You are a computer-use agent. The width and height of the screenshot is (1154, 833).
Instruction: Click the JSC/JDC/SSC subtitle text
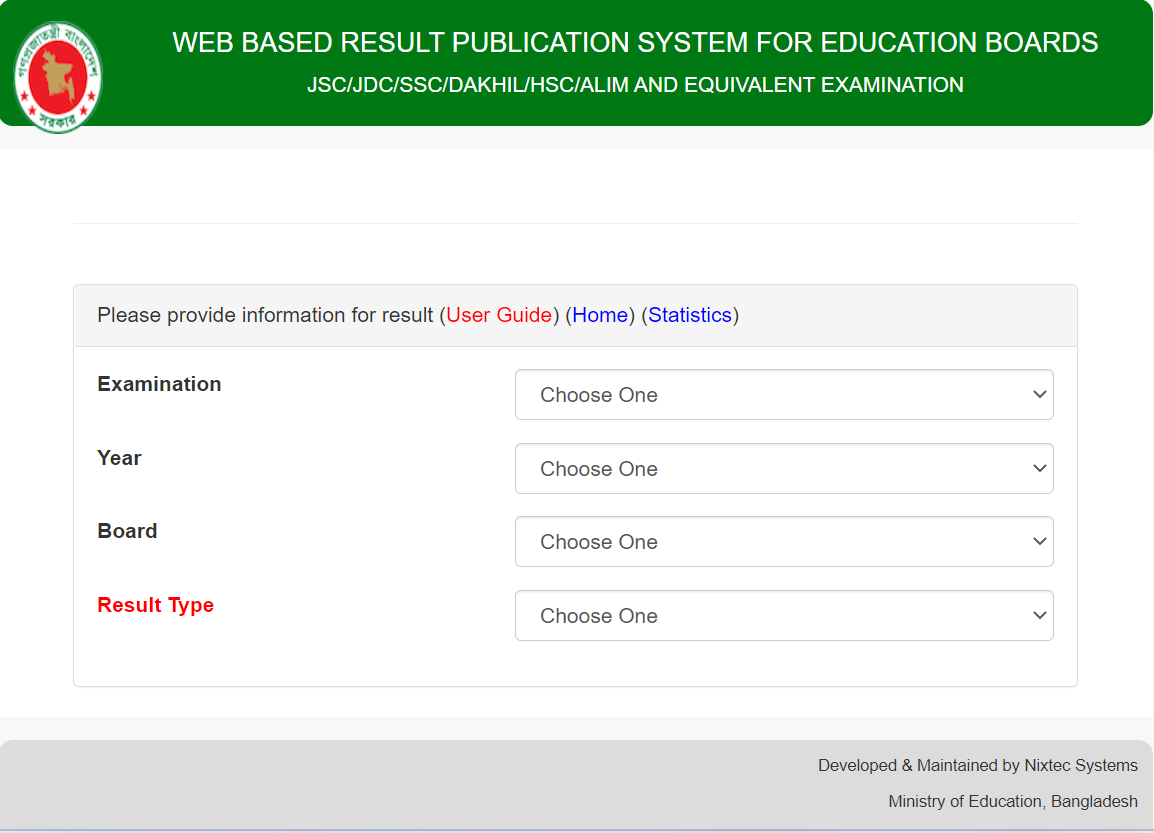click(x=635, y=85)
